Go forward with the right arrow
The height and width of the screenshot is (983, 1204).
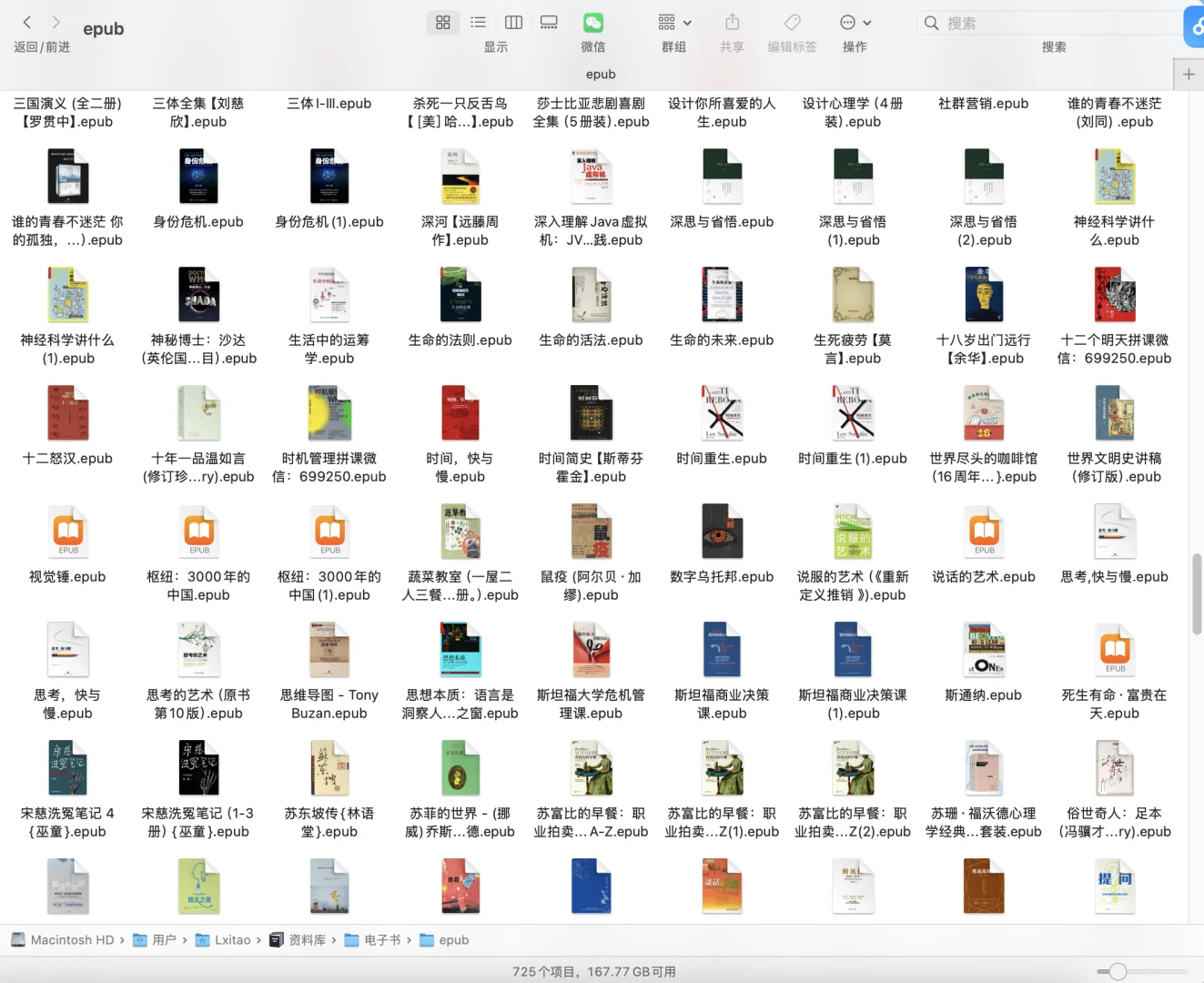coord(56,22)
